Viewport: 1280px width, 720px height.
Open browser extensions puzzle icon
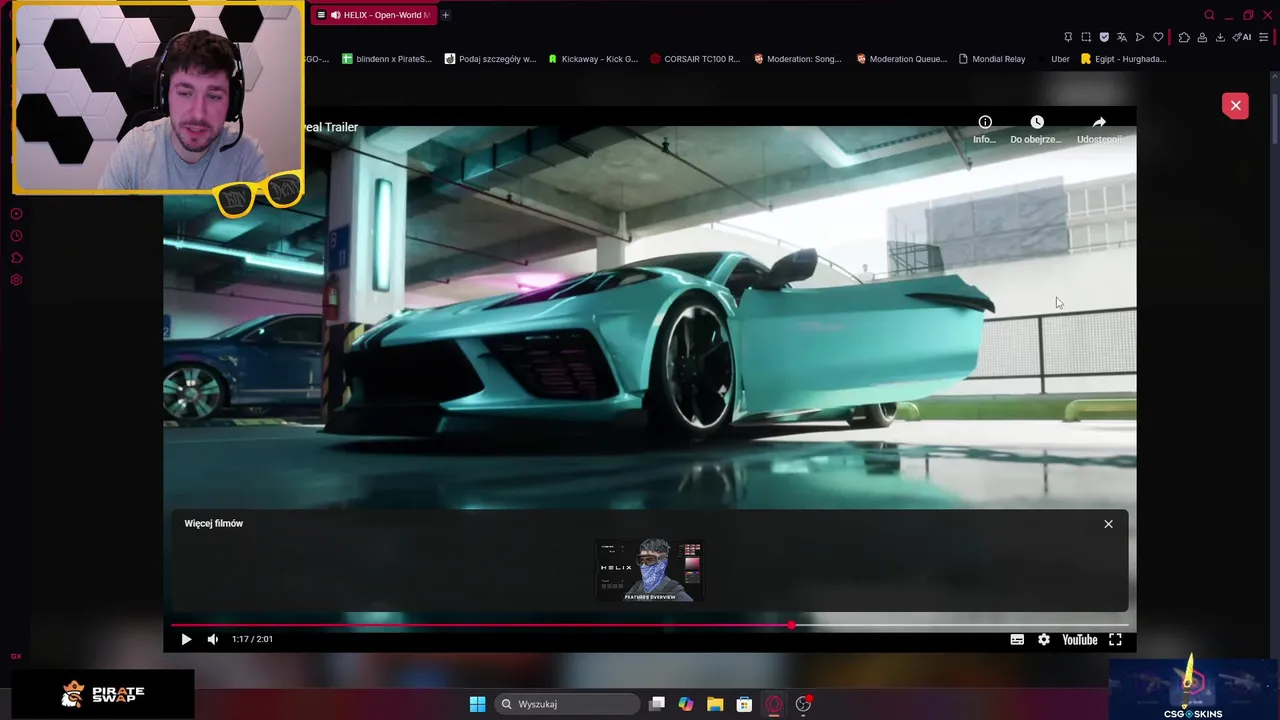[1184, 37]
